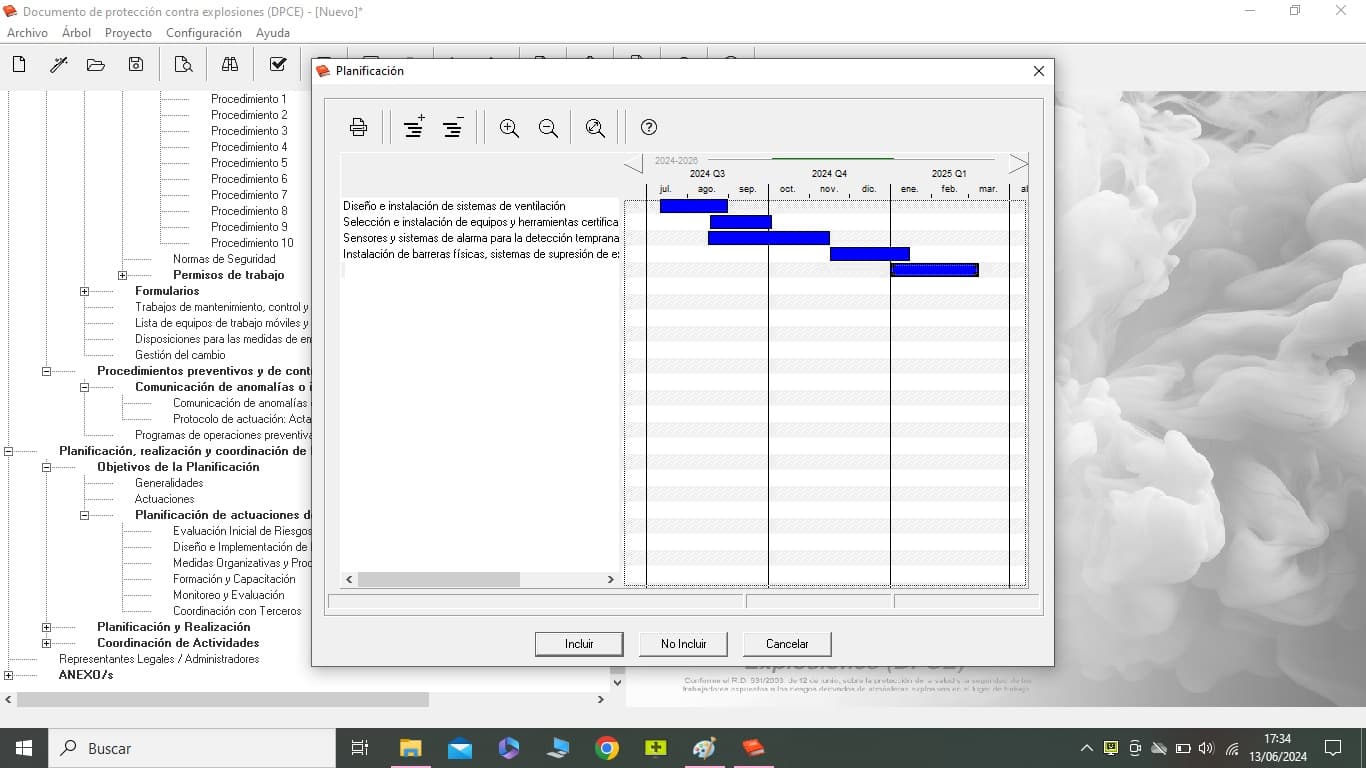Open the Configuración menu
This screenshot has width=1366, height=768.
(x=204, y=33)
